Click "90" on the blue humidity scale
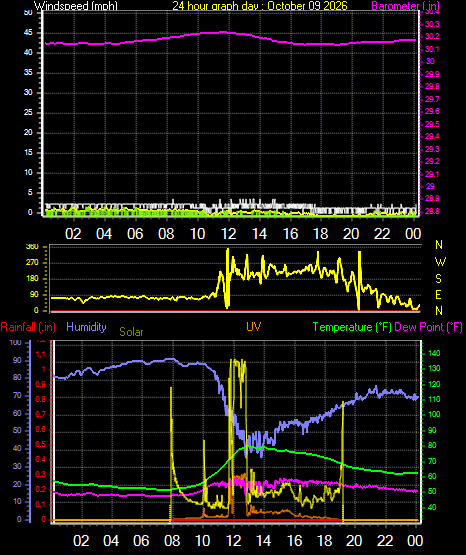The image size is (466, 555). point(17,360)
